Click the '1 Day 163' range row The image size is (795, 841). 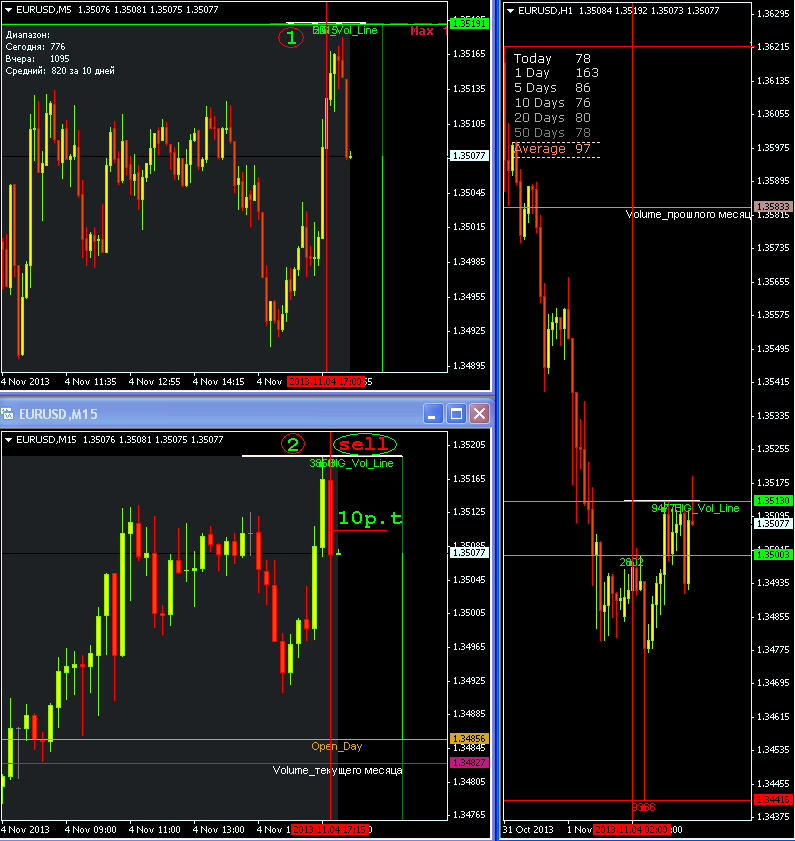click(556, 73)
